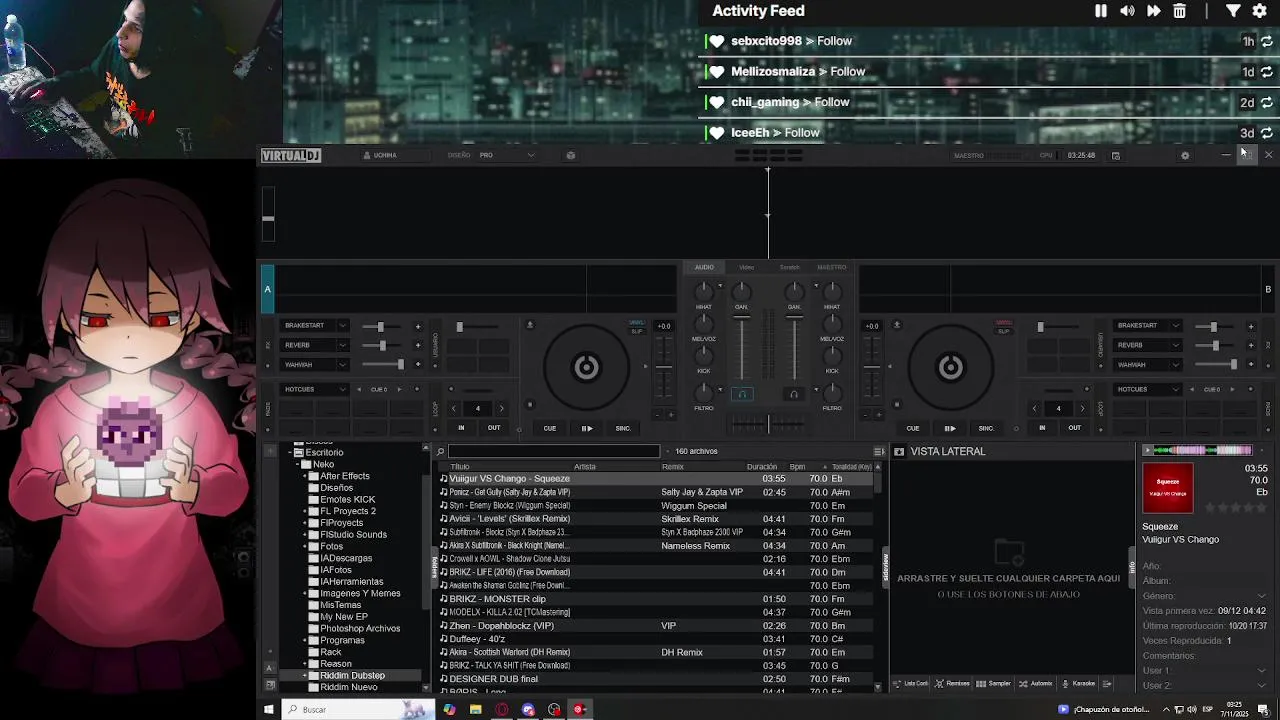Eject track from deck A
This screenshot has height=720, width=1280.
pyautogui.click(x=530, y=325)
